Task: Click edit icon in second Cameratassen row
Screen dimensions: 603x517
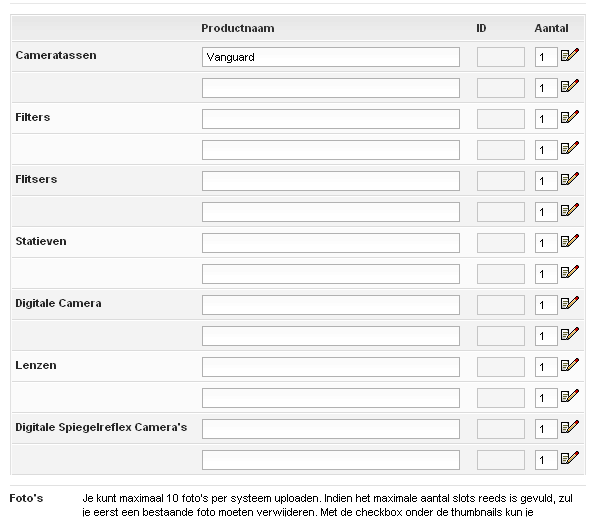Action: pos(570,87)
